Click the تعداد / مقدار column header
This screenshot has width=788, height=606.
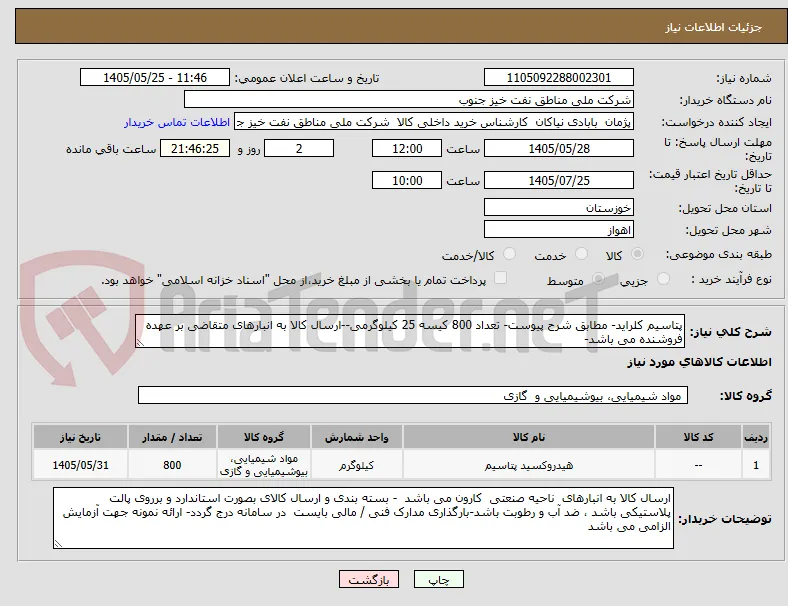172,437
